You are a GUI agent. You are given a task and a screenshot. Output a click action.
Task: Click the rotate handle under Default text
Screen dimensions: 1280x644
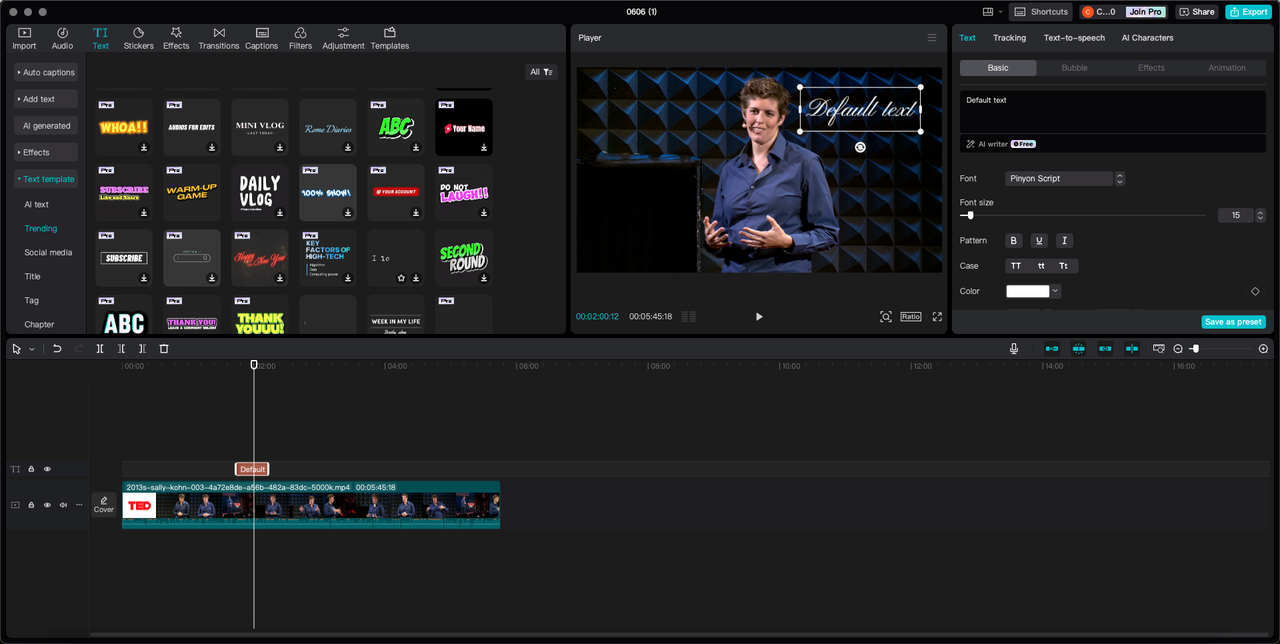pos(860,147)
